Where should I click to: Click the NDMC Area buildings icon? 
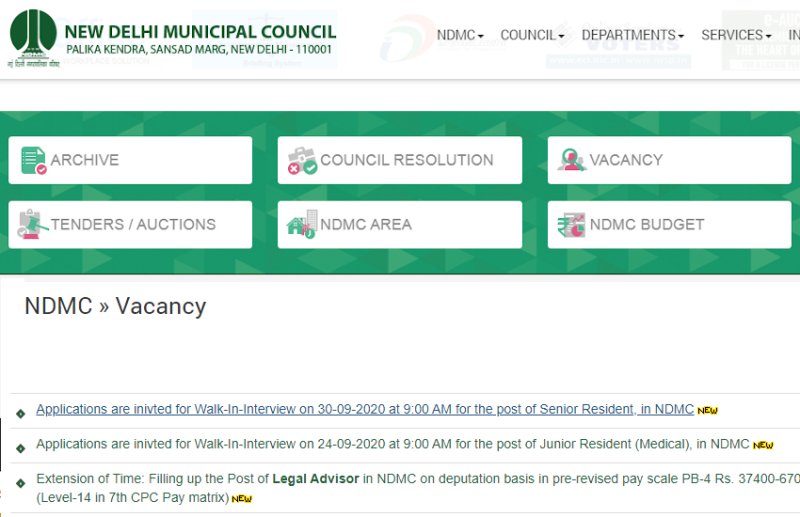tap(302, 224)
